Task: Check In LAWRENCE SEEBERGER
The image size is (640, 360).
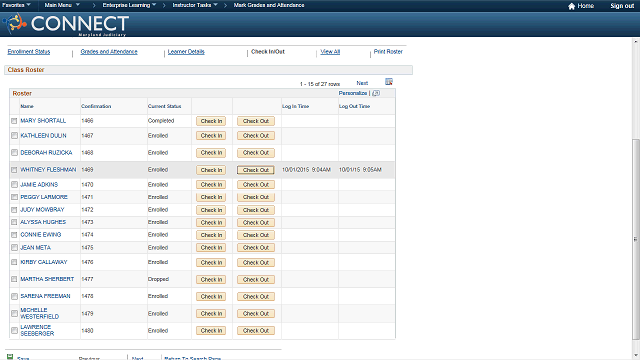Action: 211,331
